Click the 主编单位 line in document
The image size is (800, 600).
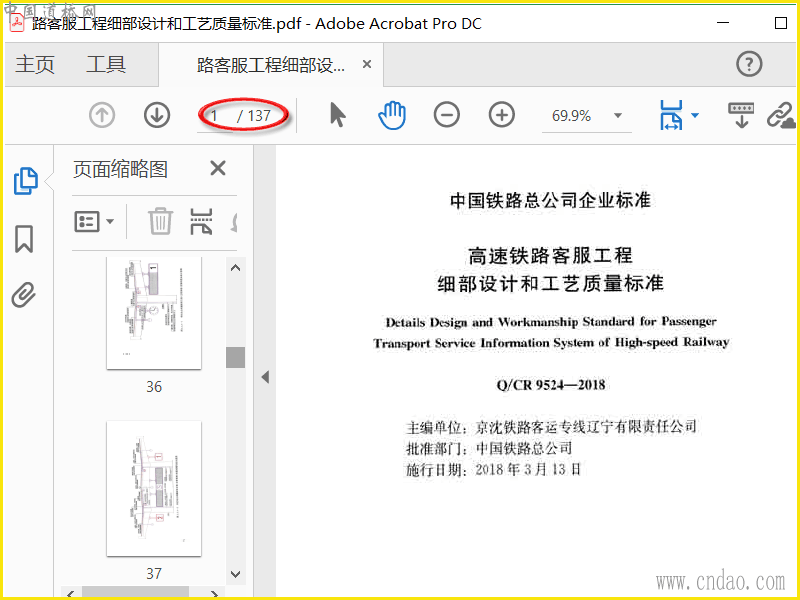pyautogui.click(x=551, y=427)
